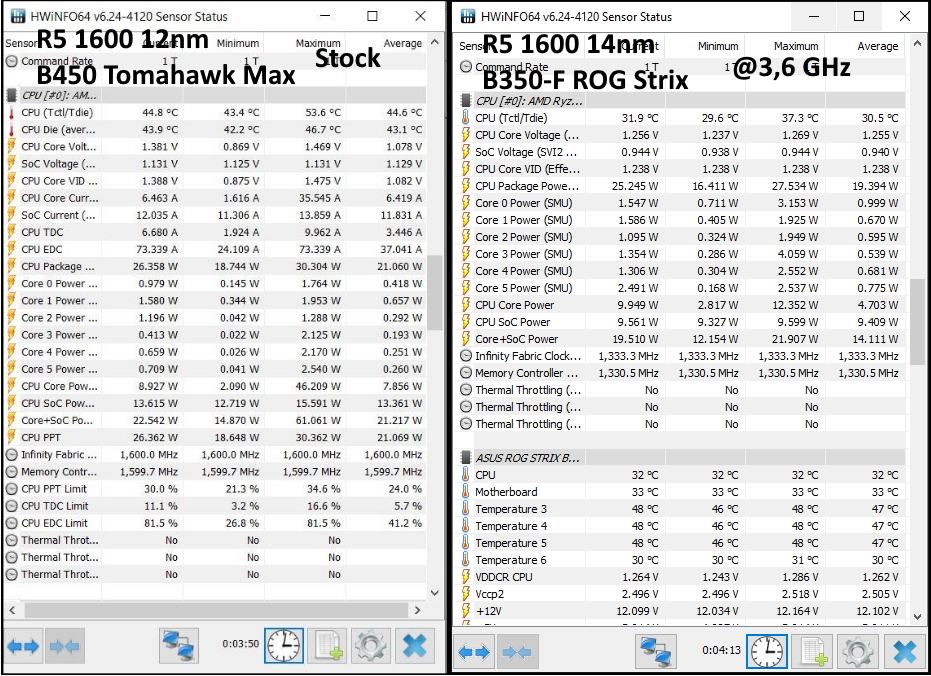Click lightning icon beside VDDCR CPU row

466,577
